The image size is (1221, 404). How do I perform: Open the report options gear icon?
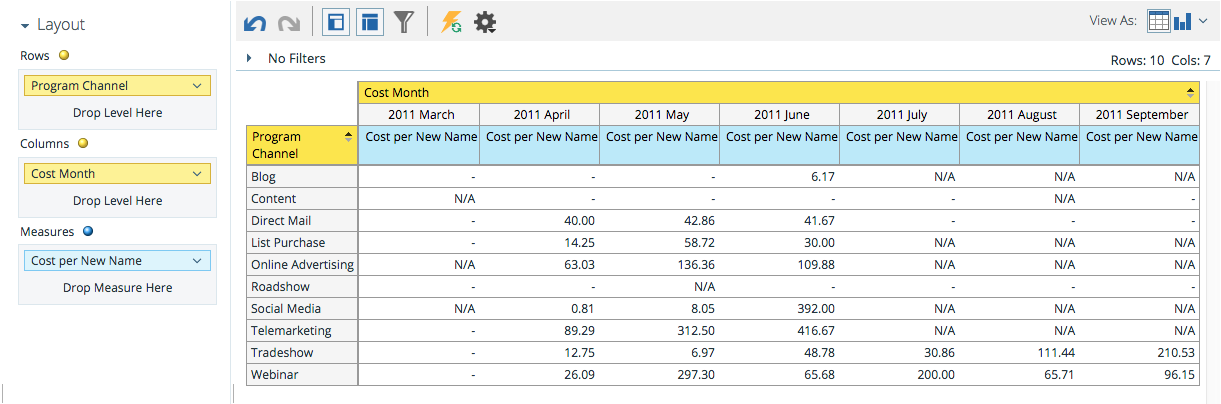(x=485, y=22)
